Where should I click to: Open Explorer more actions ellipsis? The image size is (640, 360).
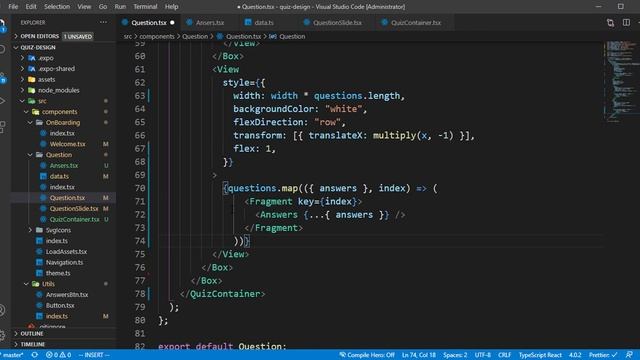click(103, 22)
